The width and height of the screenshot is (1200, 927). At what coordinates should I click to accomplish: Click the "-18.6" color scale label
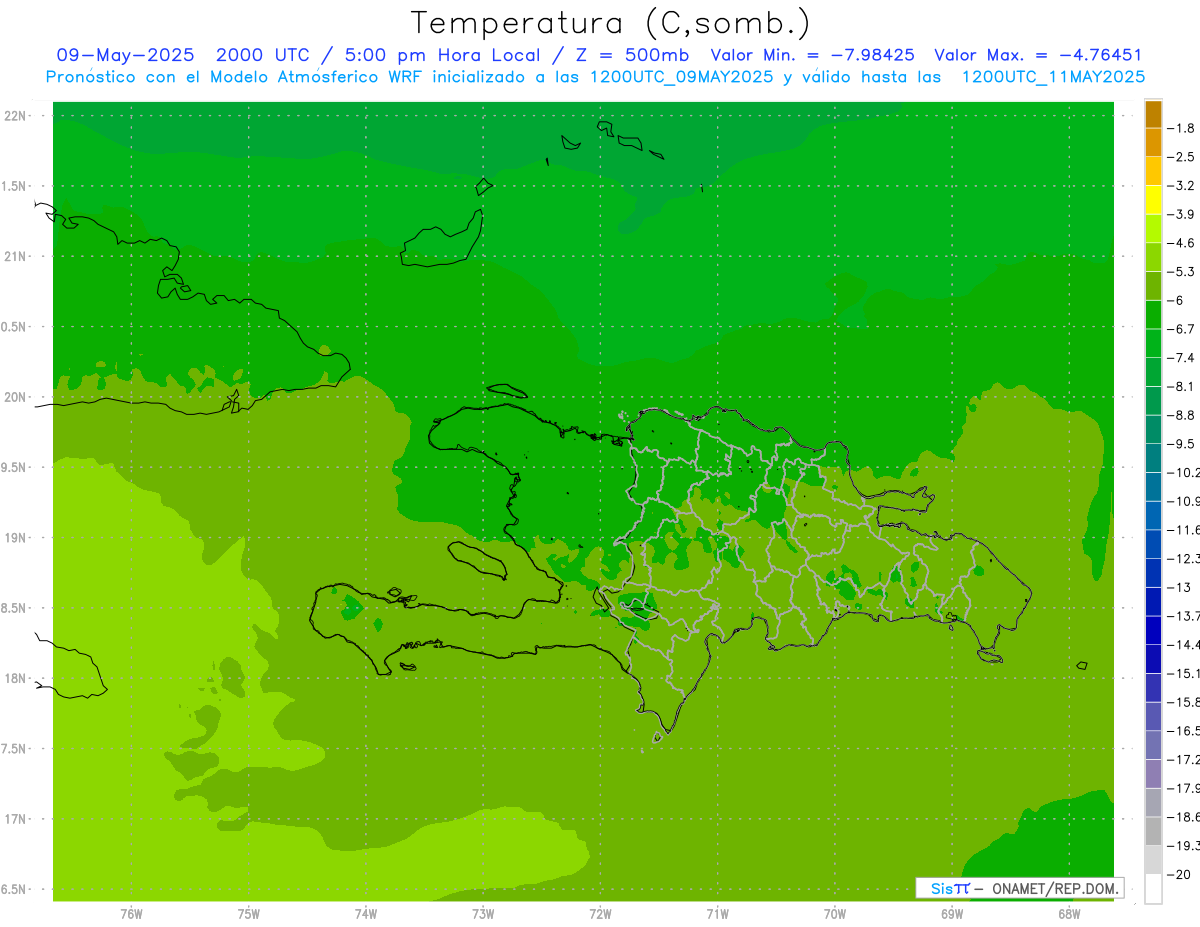(1182, 817)
